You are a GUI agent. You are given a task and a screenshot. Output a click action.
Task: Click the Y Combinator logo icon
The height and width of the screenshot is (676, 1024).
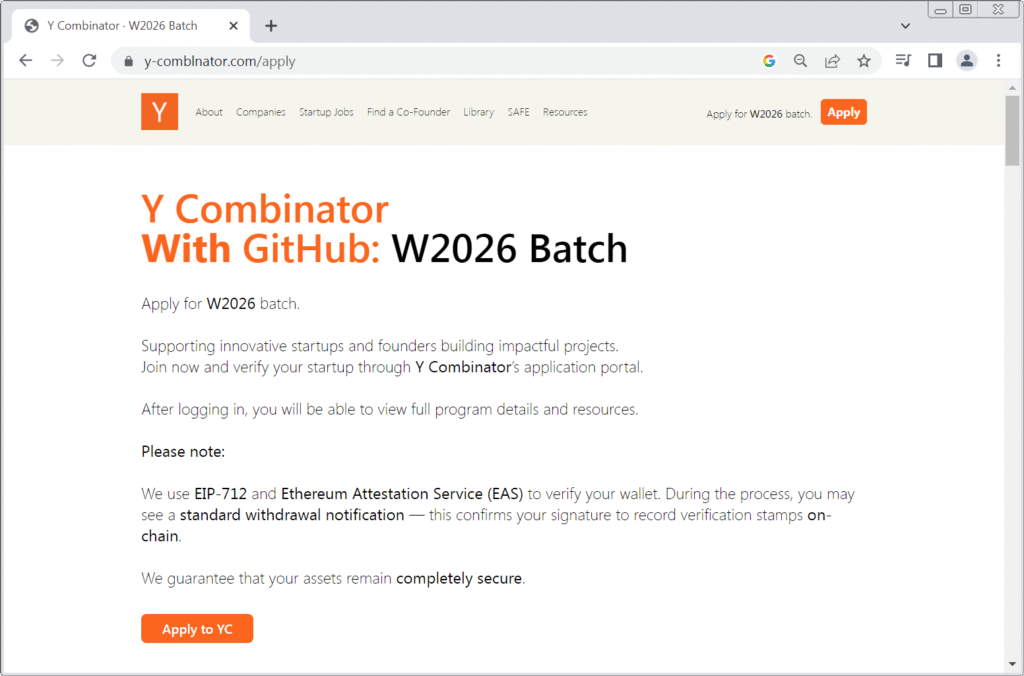pyautogui.click(x=159, y=111)
